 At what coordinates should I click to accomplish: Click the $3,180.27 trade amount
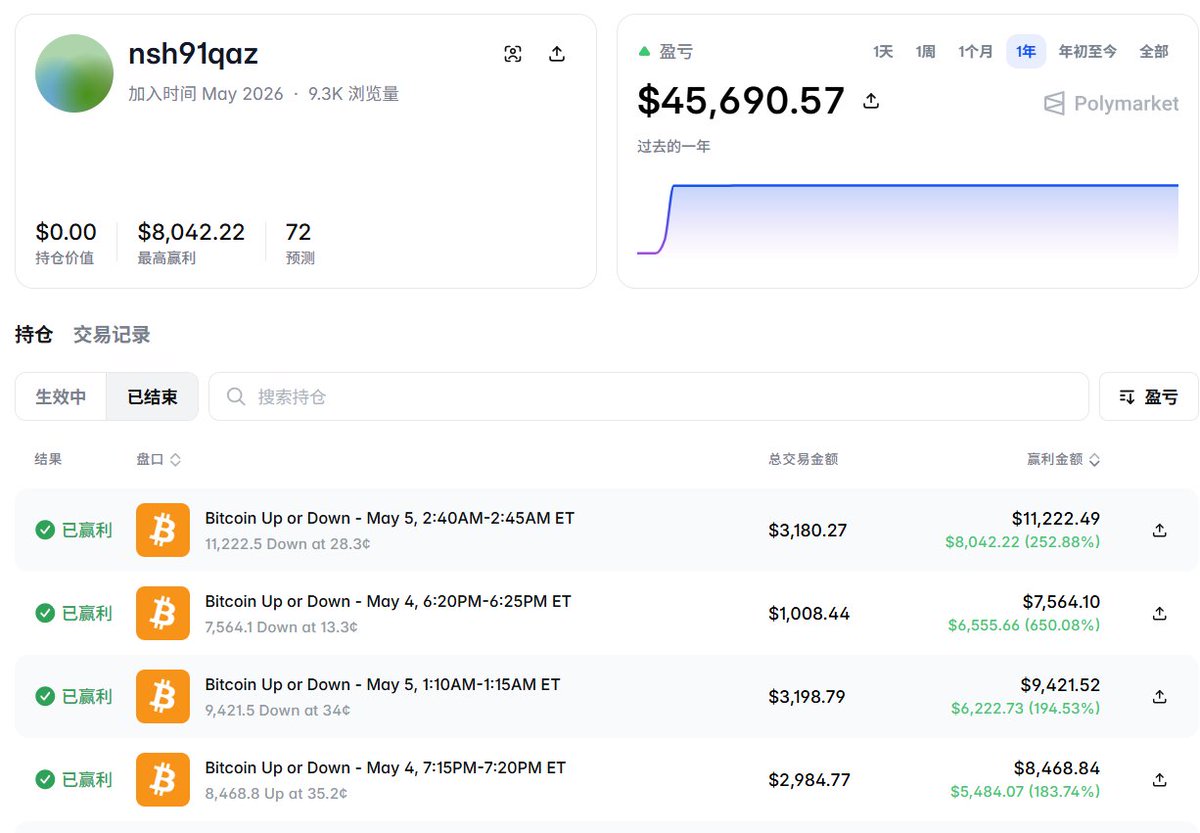click(x=808, y=530)
